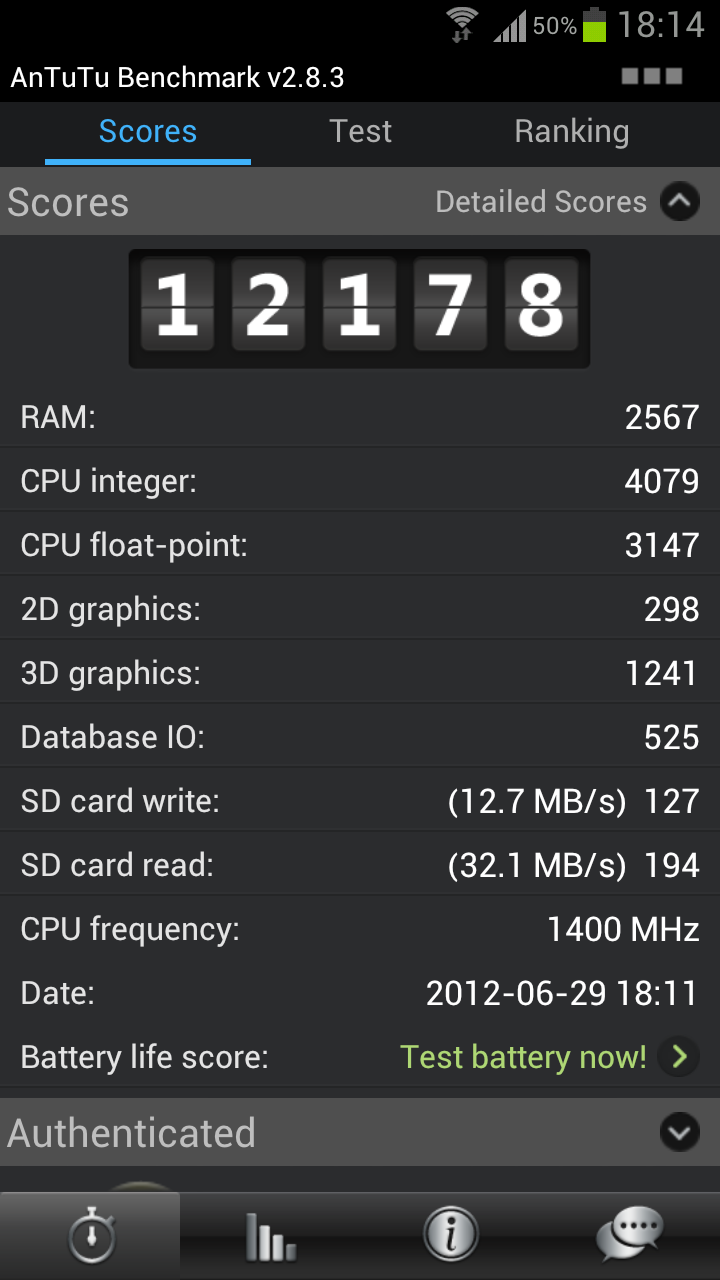Tap the cellular signal strength icon
720x1280 pixels.
tap(510, 26)
